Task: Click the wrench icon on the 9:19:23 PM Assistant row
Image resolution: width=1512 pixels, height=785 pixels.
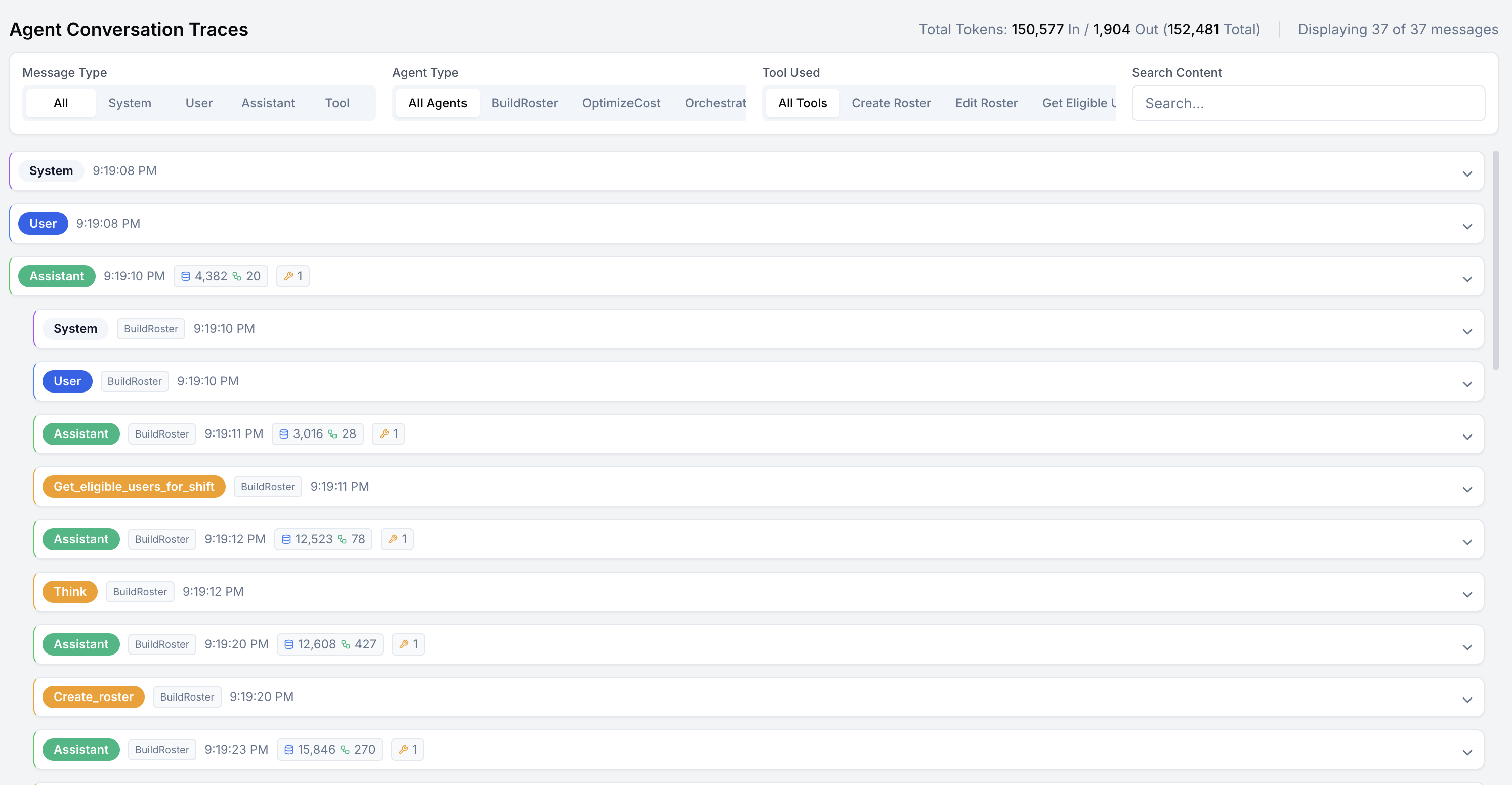Action: (x=404, y=749)
